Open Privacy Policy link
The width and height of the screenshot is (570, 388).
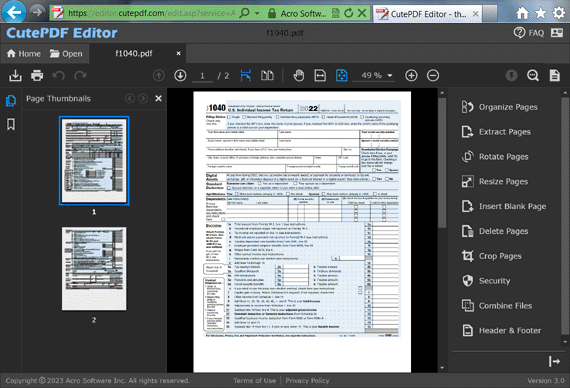pyautogui.click(x=307, y=381)
